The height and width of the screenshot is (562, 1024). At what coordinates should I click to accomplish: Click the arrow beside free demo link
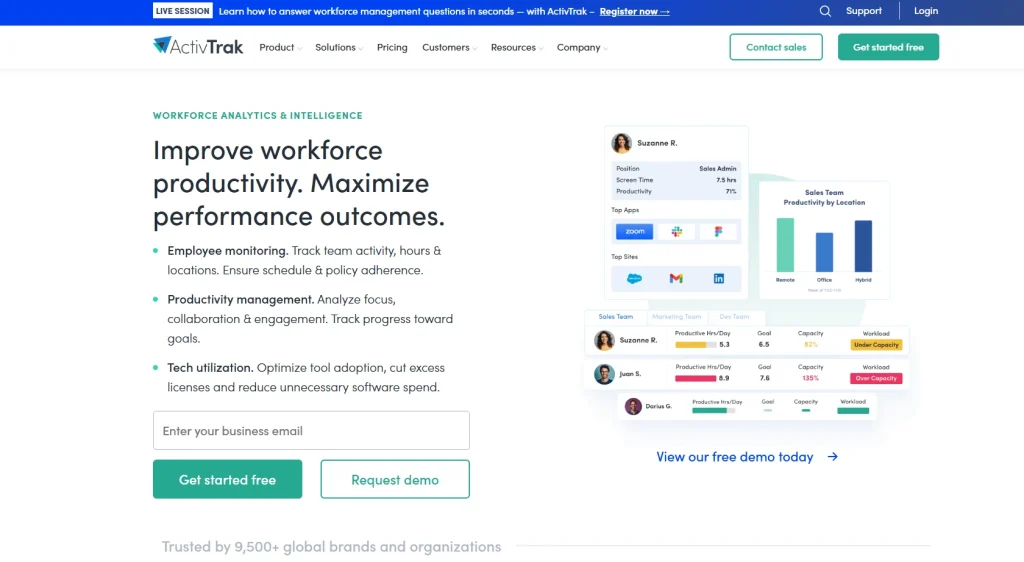pos(833,457)
